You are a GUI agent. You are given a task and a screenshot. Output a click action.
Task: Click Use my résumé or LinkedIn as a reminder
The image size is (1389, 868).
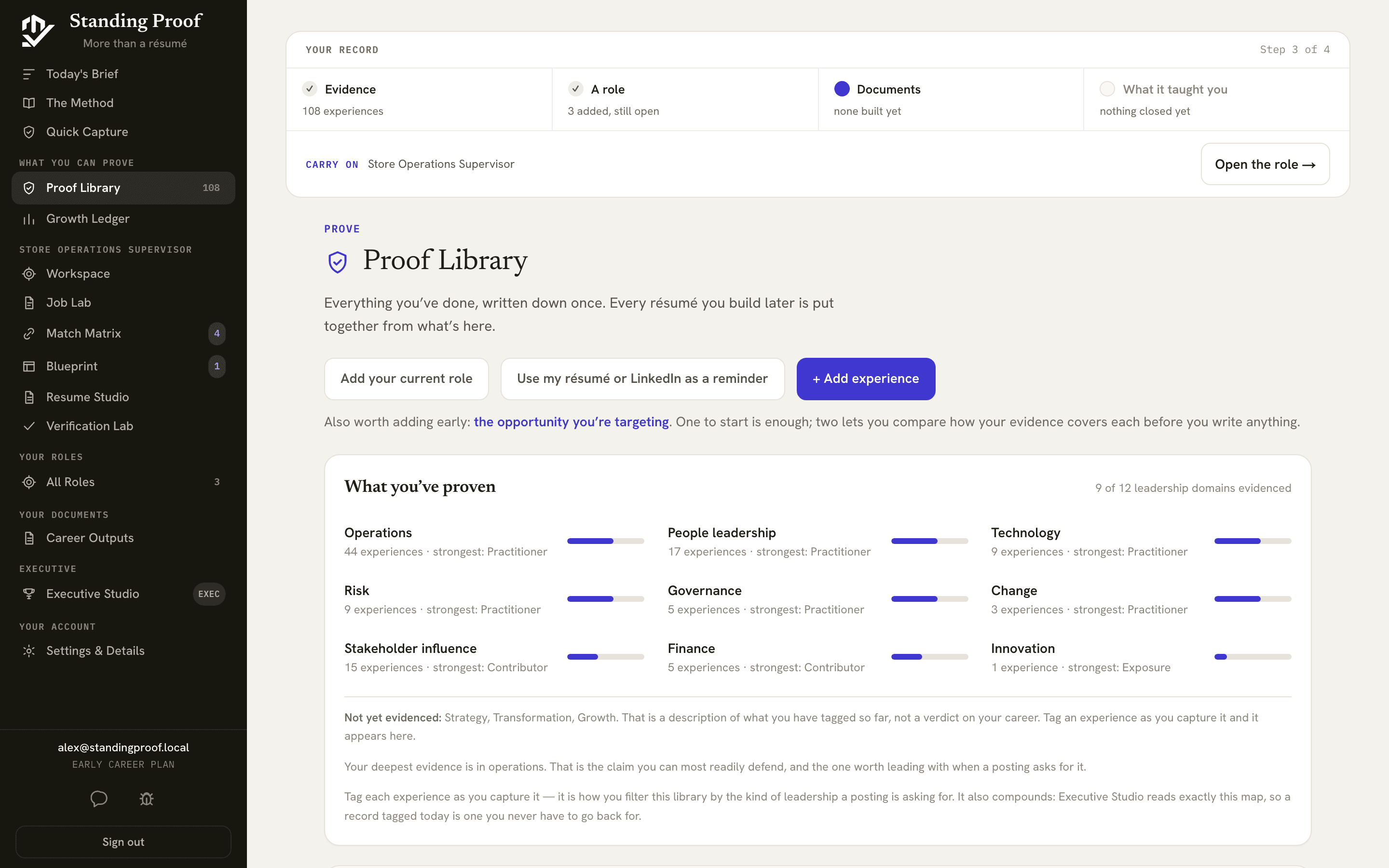point(642,379)
